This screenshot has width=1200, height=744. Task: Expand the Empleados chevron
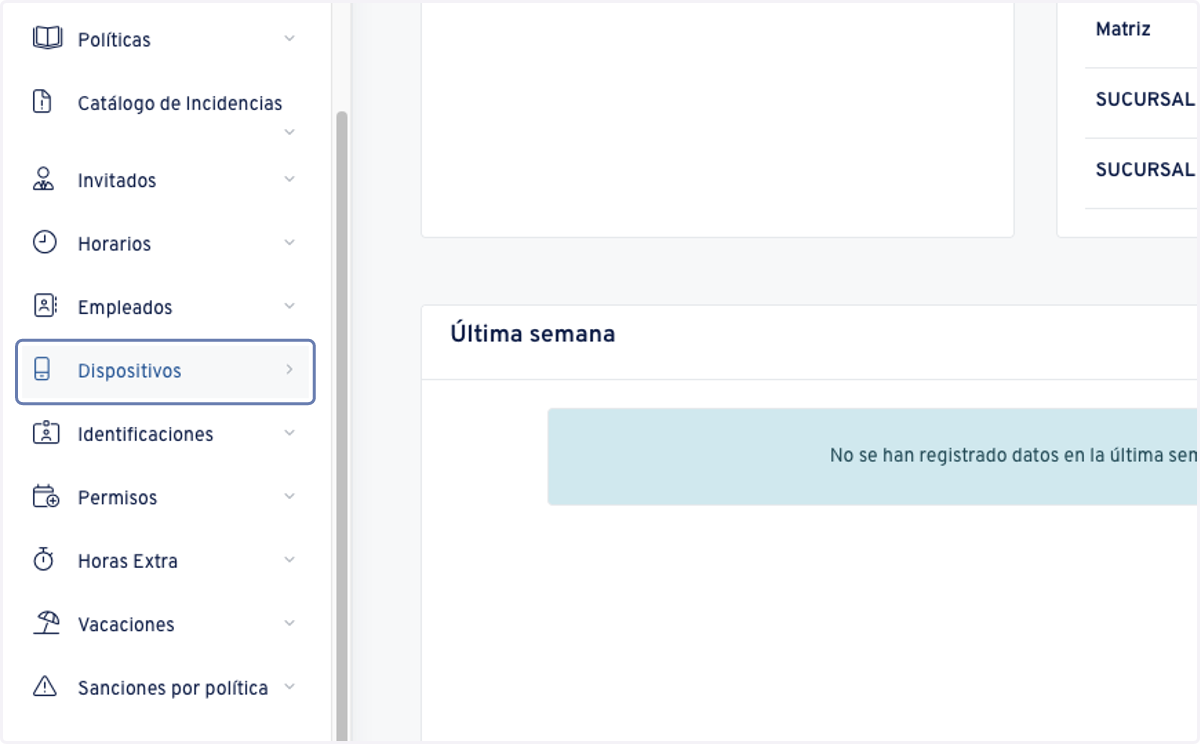coord(289,306)
